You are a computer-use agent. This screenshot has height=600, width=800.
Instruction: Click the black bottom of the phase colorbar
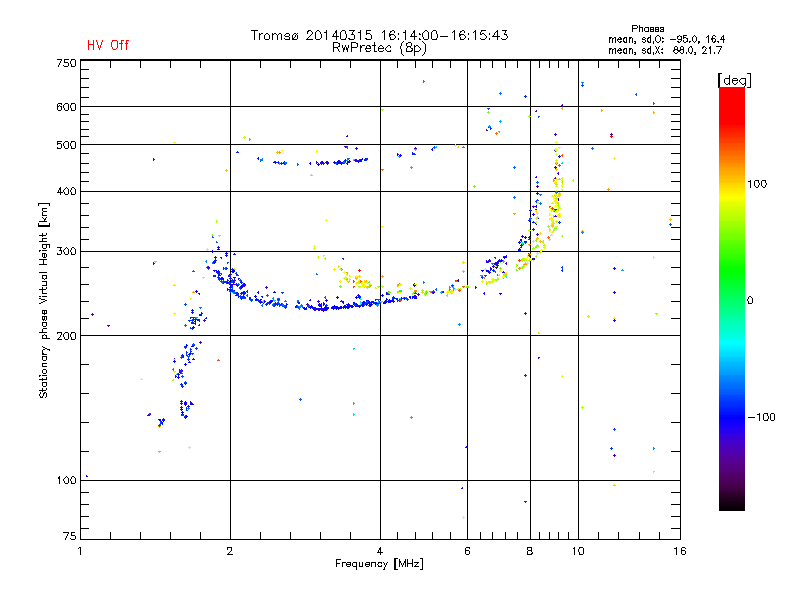pos(732,503)
